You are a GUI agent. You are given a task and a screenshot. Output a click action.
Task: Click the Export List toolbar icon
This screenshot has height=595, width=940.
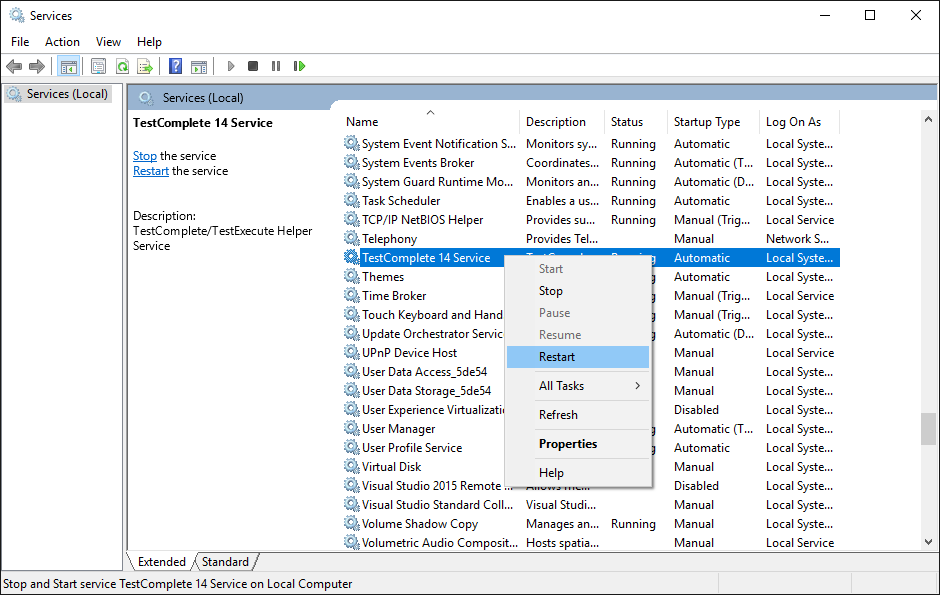146,66
